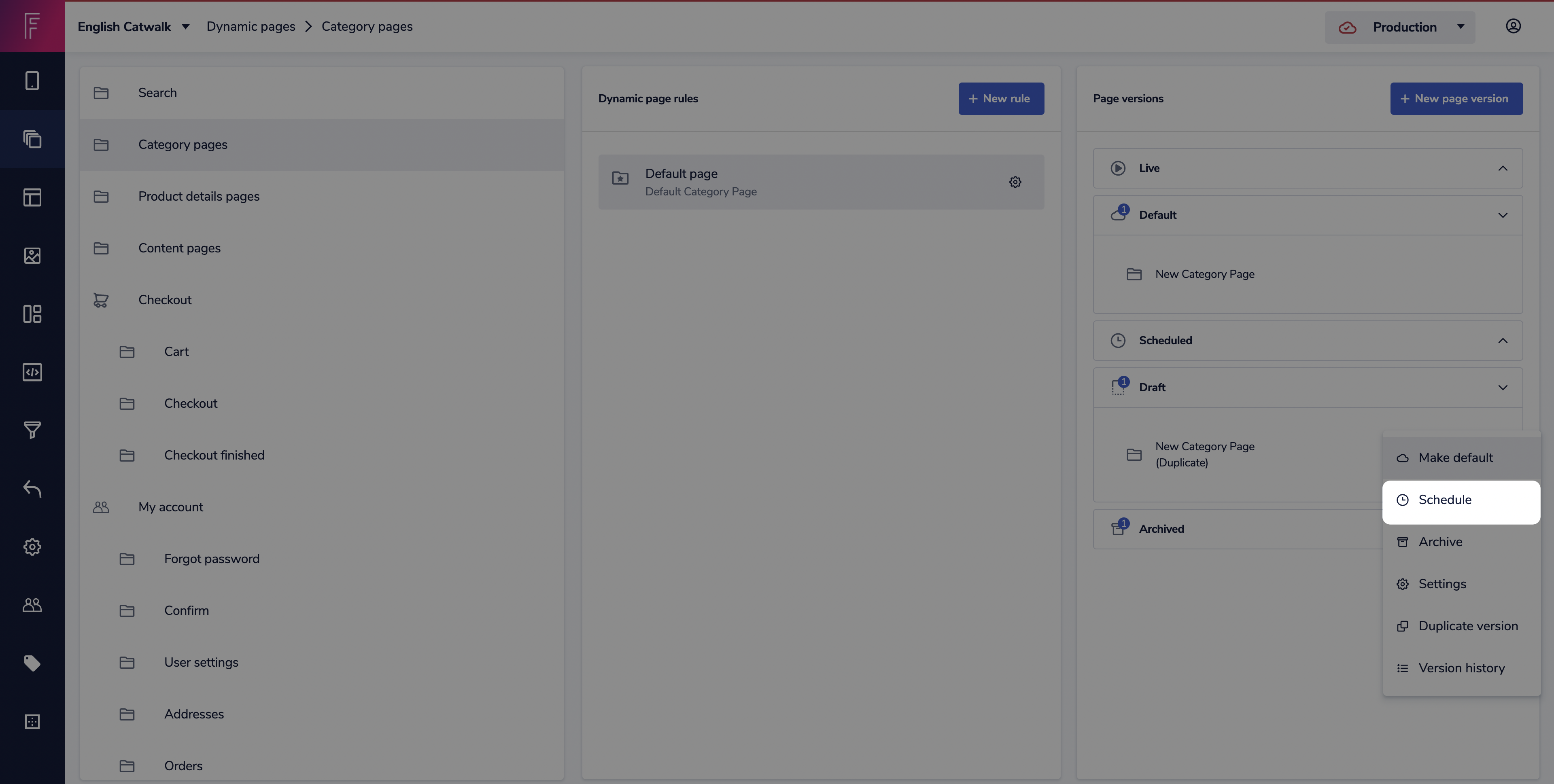The image size is (1554, 784).
Task: Open the English Catwalk project dropdown
Action: [133, 27]
